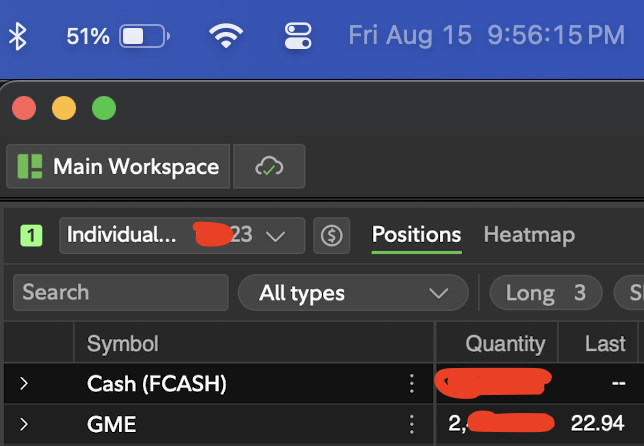Click the yellow minimize window button

point(64,108)
